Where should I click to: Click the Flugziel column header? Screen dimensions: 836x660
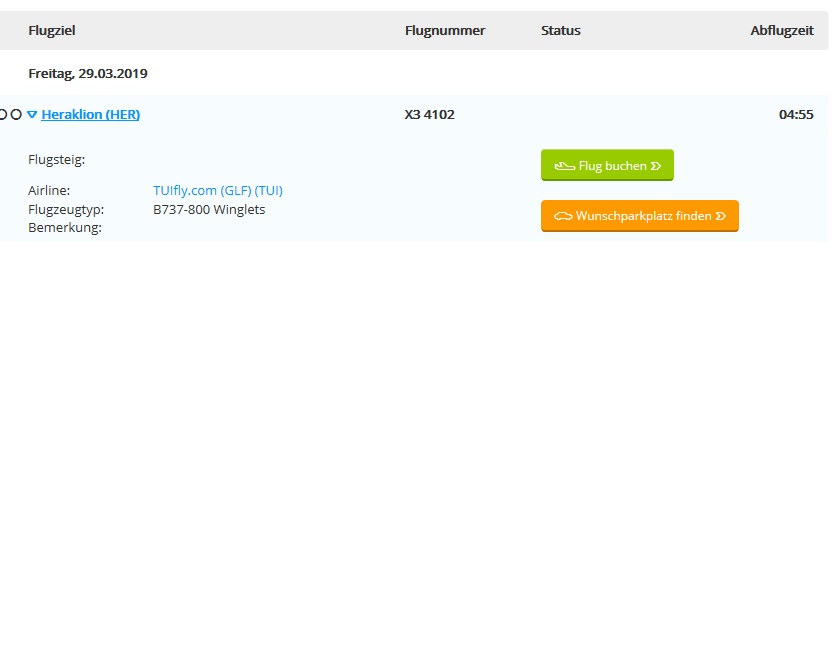[52, 31]
